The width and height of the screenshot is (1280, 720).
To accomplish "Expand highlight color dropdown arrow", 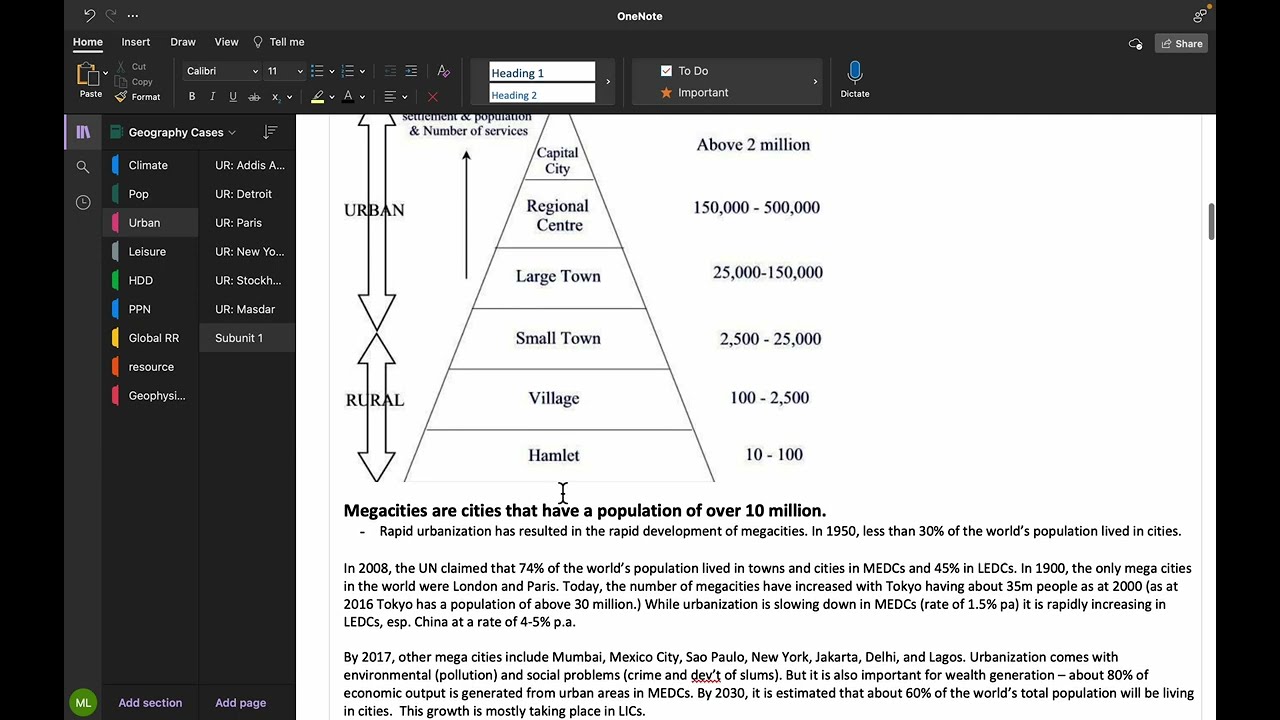I will [332, 97].
